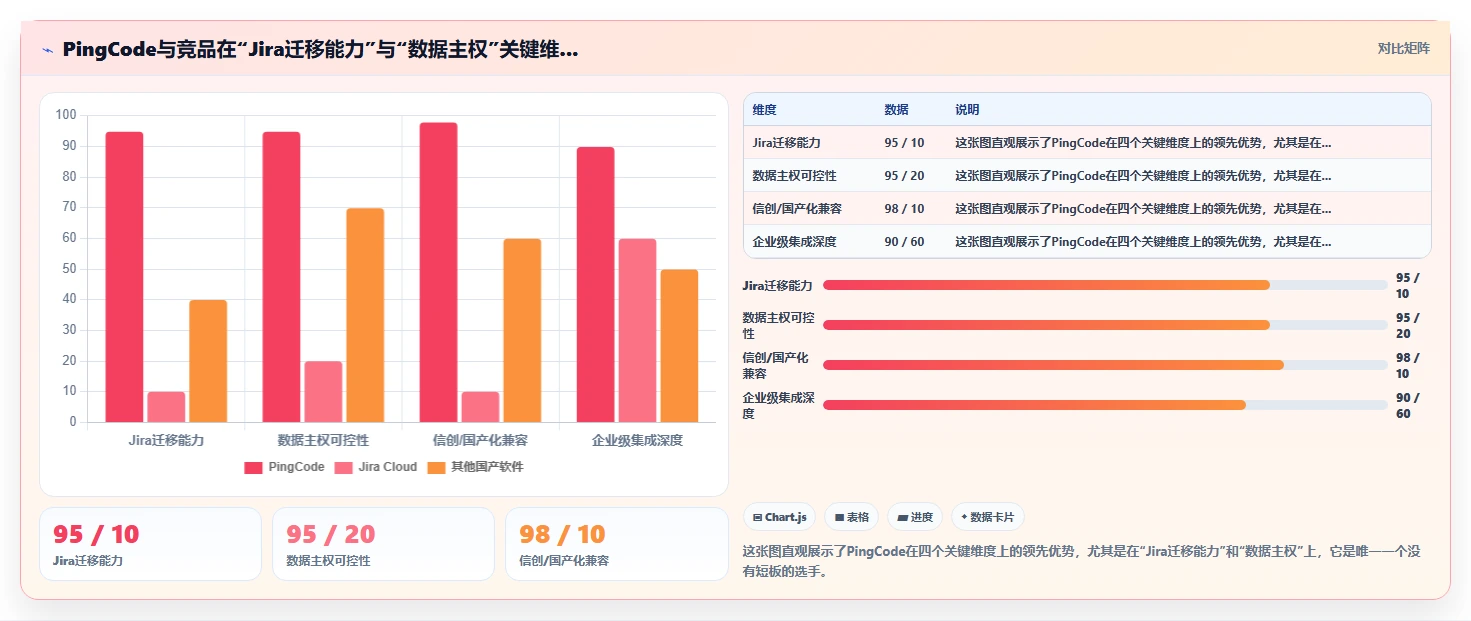
Task: Click Jira Cloud bar for 数据主权可控性
Action: click(323, 392)
